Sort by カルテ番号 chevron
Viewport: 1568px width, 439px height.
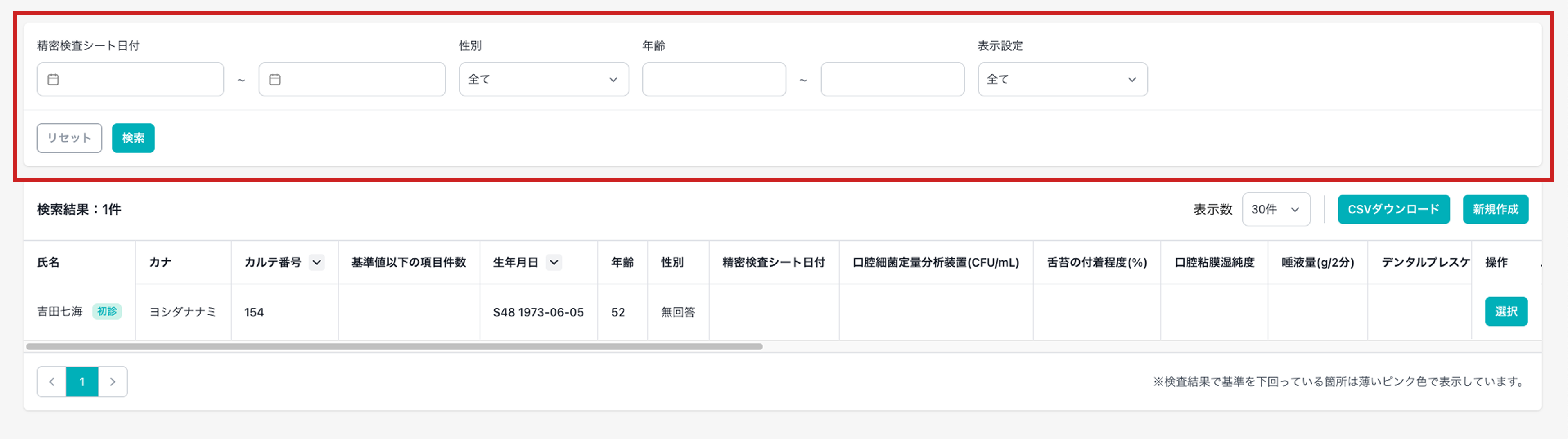coord(317,263)
